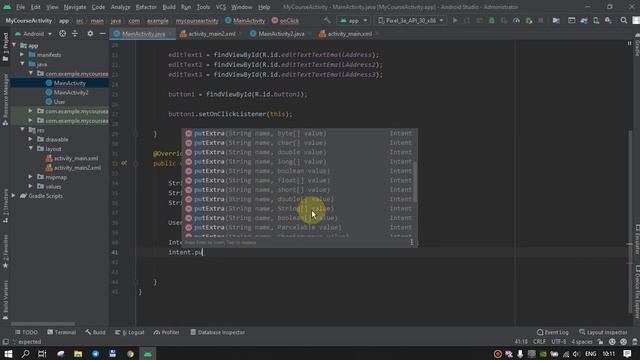Click the completion popup vertical scrollbar
The width and height of the screenshot is (640, 360).
pos(416,182)
